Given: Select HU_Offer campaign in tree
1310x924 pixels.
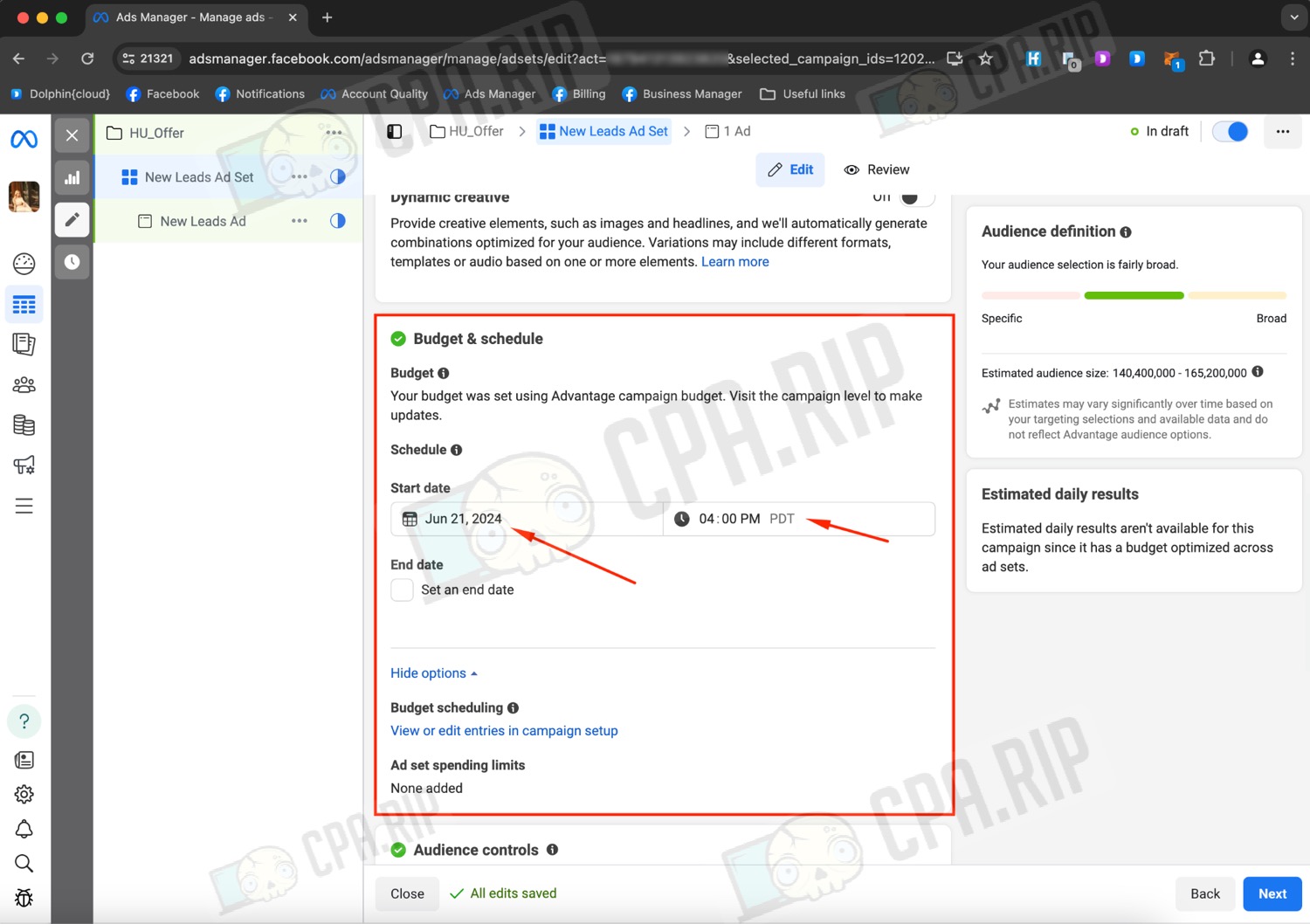Looking at the screenshot, I should (156, 133).
